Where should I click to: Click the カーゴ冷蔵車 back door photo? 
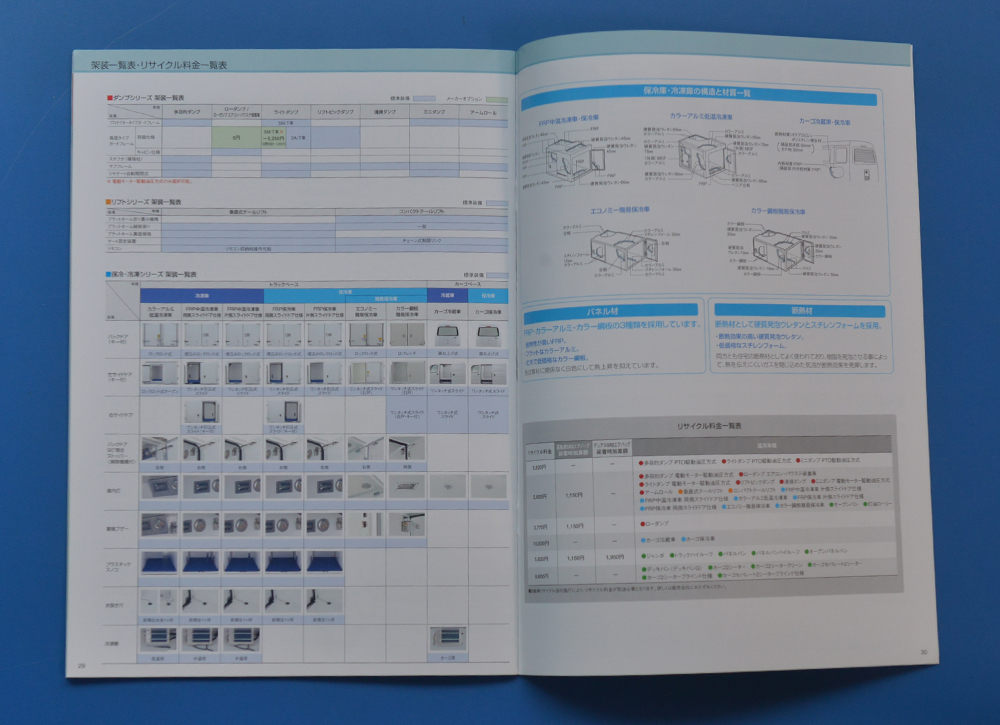pyautogui.click(x=447, y=336)
